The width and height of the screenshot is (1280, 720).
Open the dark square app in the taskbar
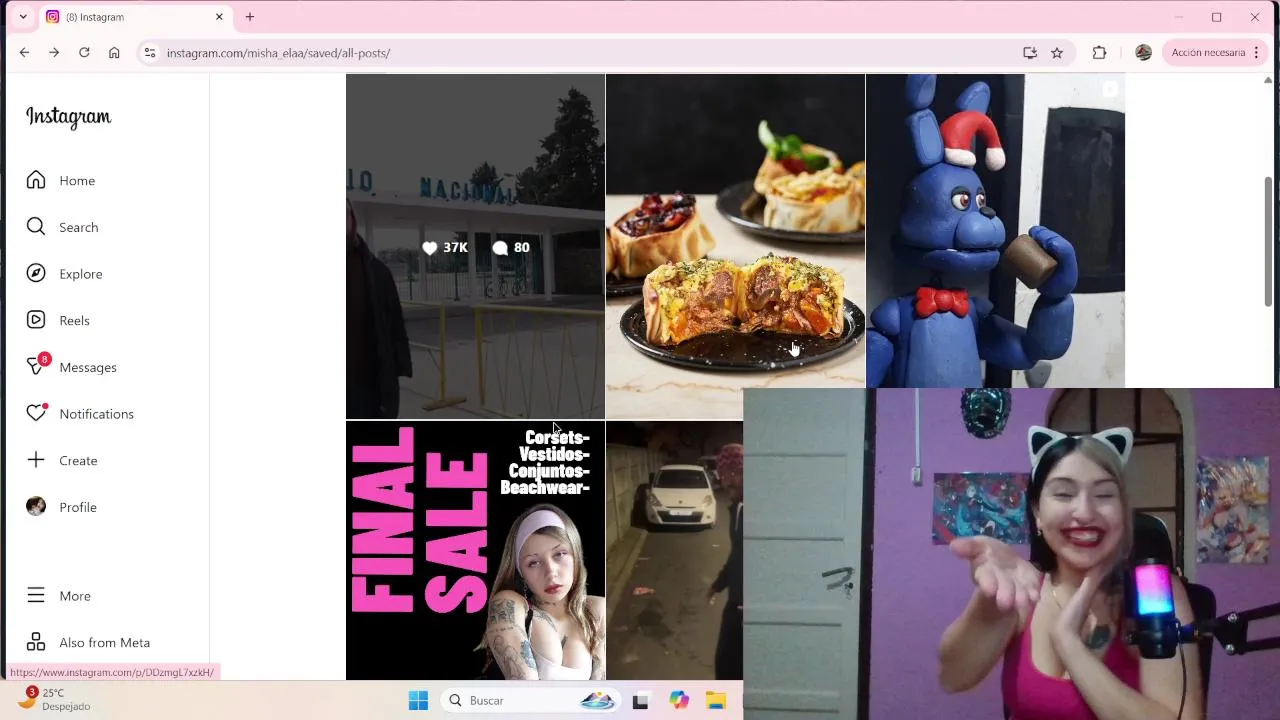pyautogui.click(x=640, y=700)
